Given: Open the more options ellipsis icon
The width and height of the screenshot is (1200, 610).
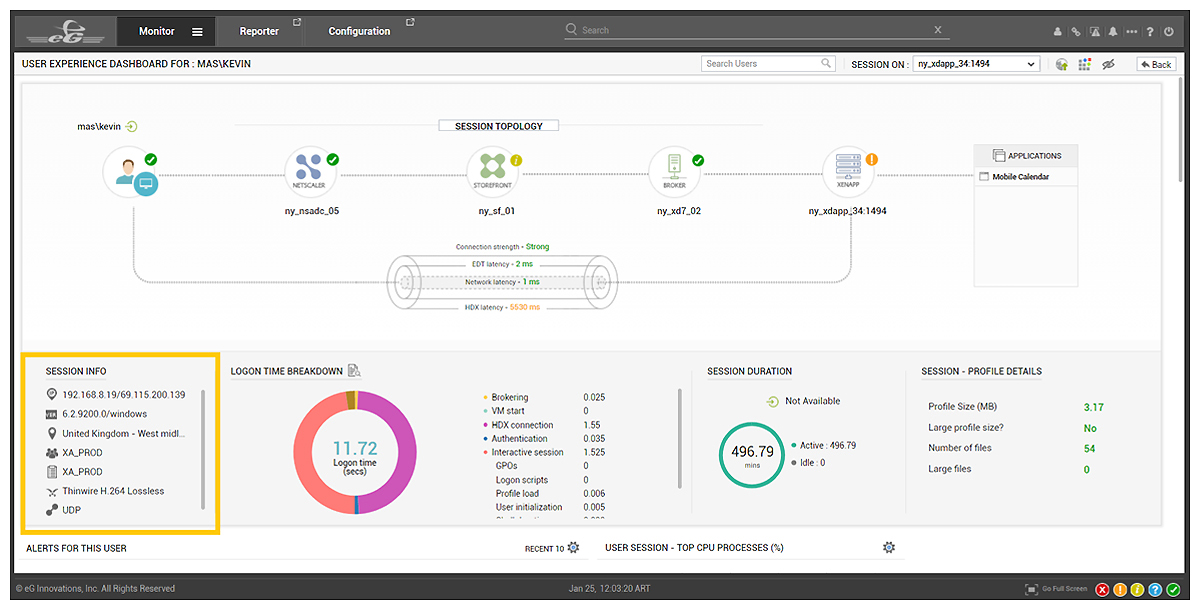Looking at the screenshot, I should 1132,31.
